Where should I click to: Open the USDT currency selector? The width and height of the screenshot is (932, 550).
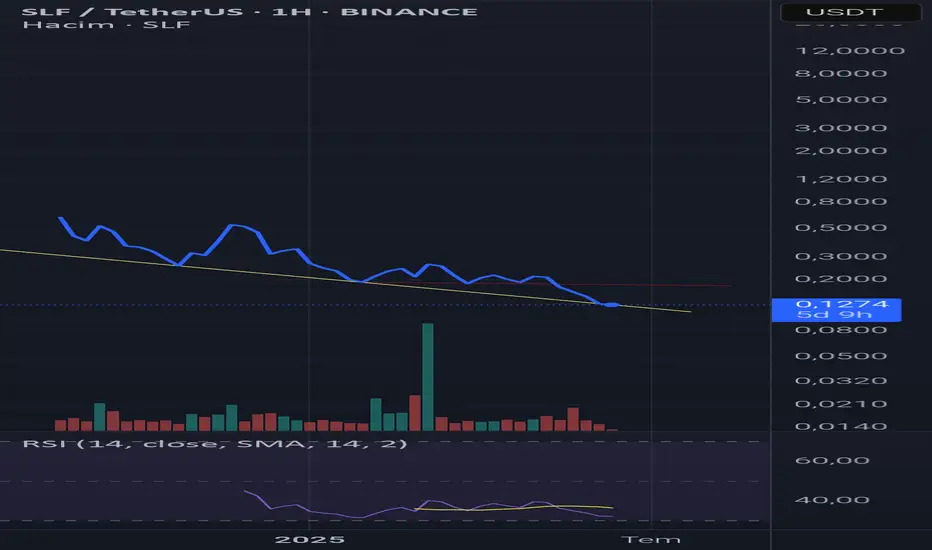coord(850,12)
